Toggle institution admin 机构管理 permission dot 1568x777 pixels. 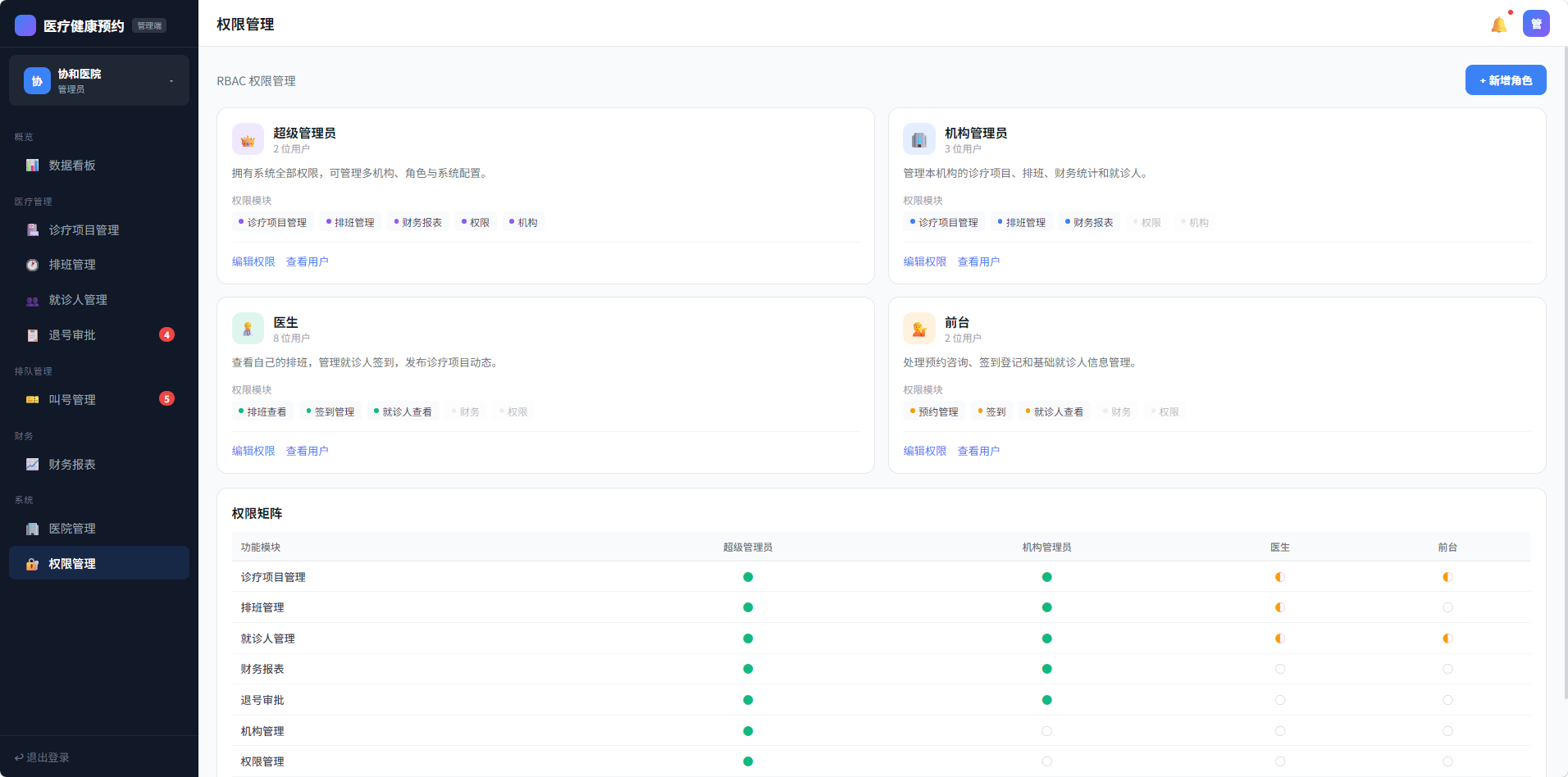[1046, 731]
